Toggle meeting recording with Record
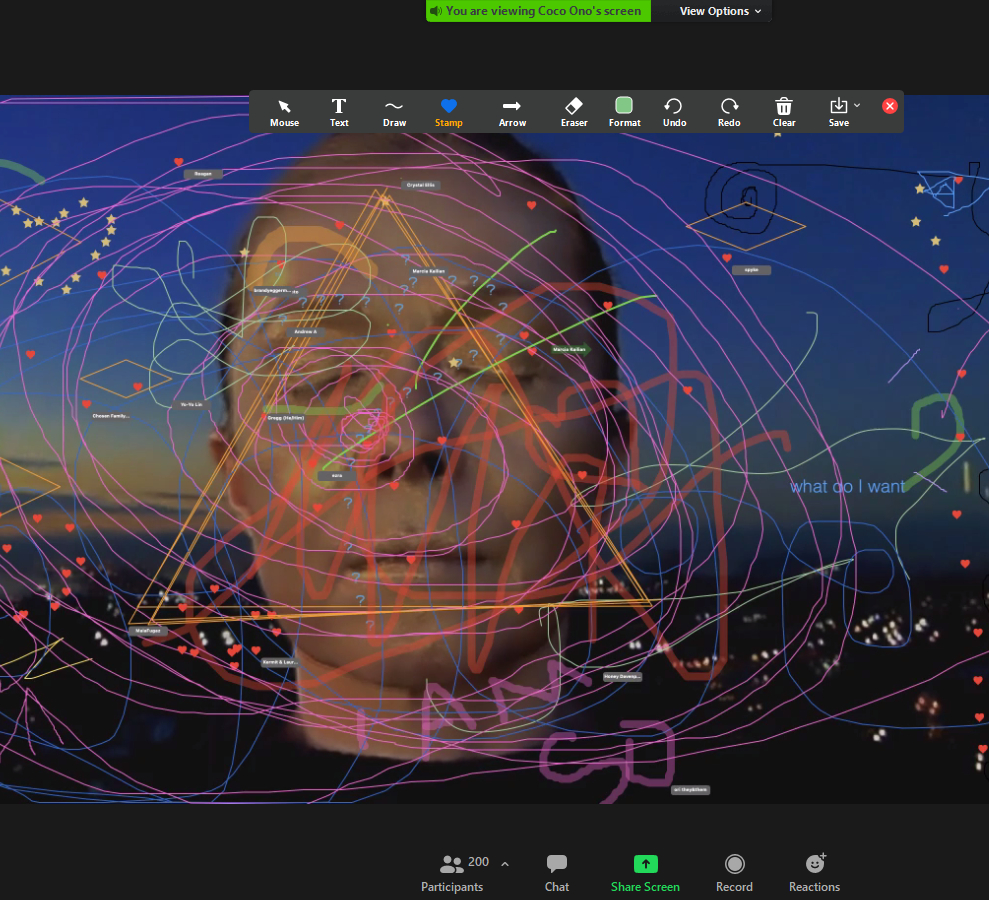The height and width of the screenshot is (900, 989). tap(734, 871)
